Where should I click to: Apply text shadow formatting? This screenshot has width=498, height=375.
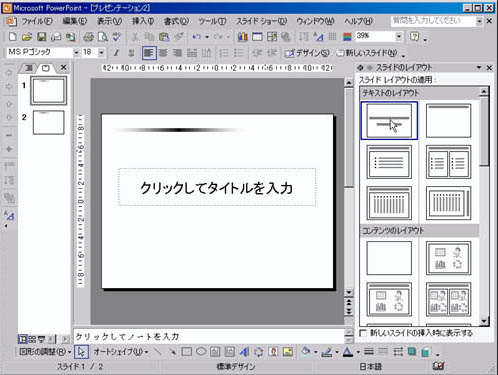[131, 53]
